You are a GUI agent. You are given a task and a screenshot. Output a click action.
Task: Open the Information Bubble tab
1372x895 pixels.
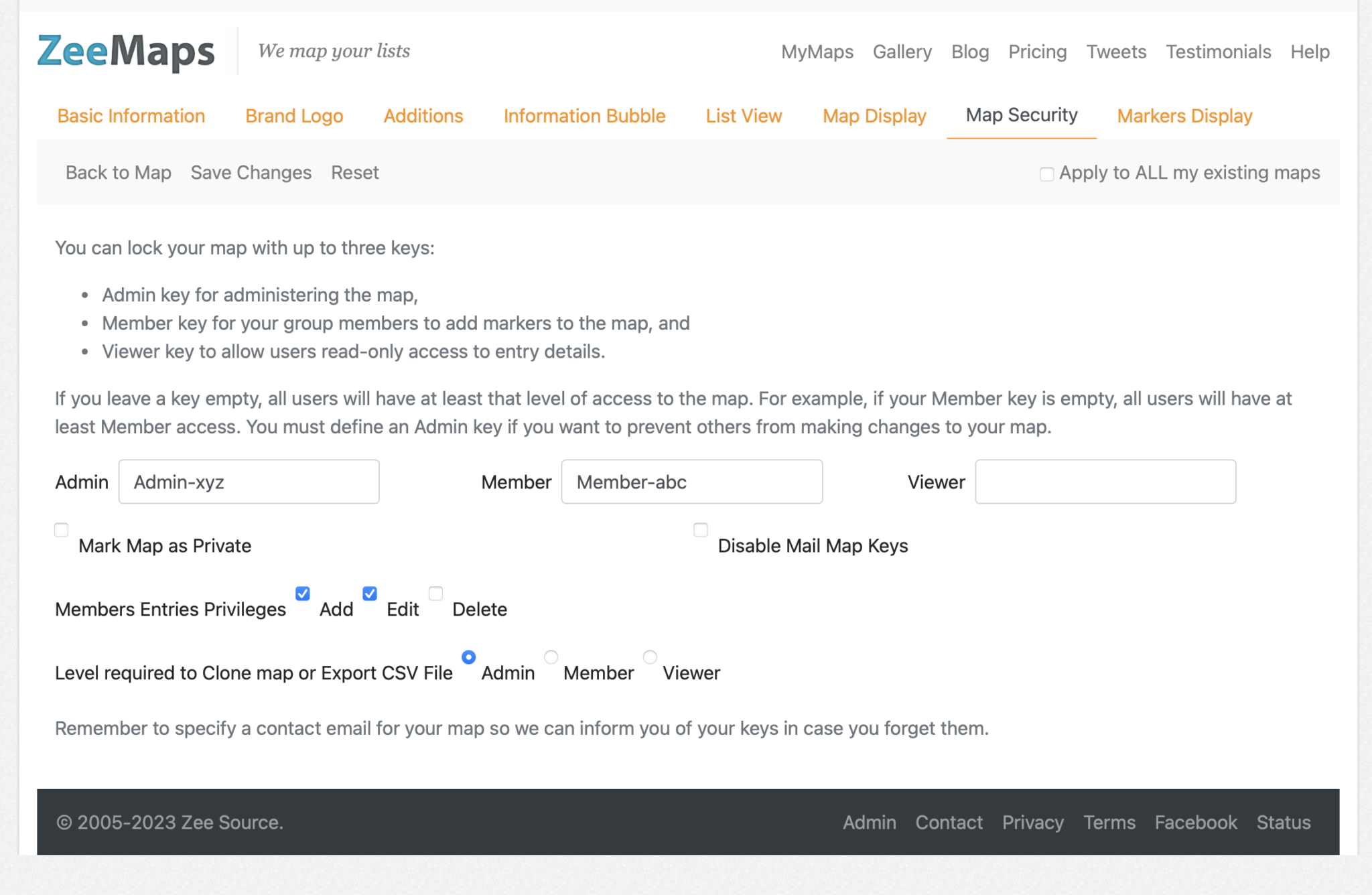584,116
